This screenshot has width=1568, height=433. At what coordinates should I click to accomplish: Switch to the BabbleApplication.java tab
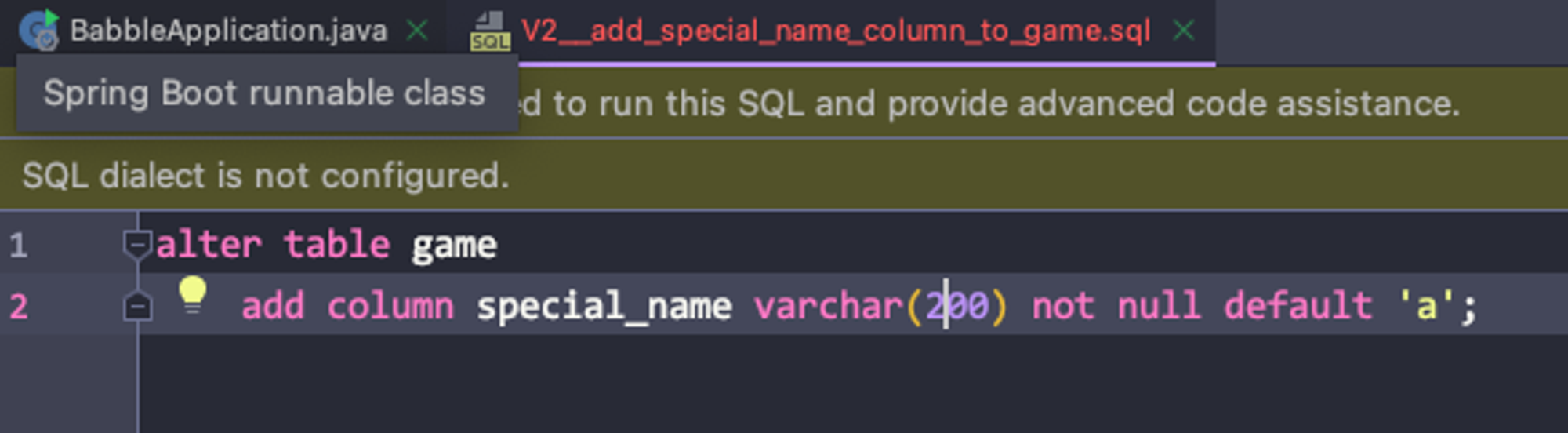(x=227, y=31)
